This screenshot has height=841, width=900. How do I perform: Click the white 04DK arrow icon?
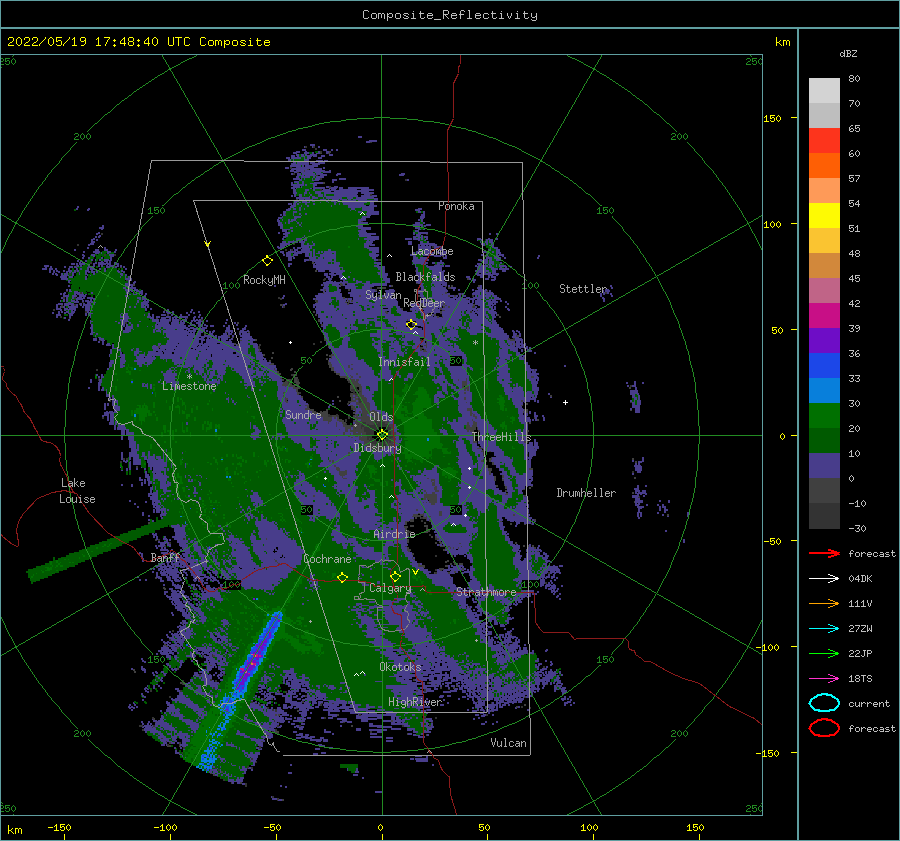coord(824,578)
